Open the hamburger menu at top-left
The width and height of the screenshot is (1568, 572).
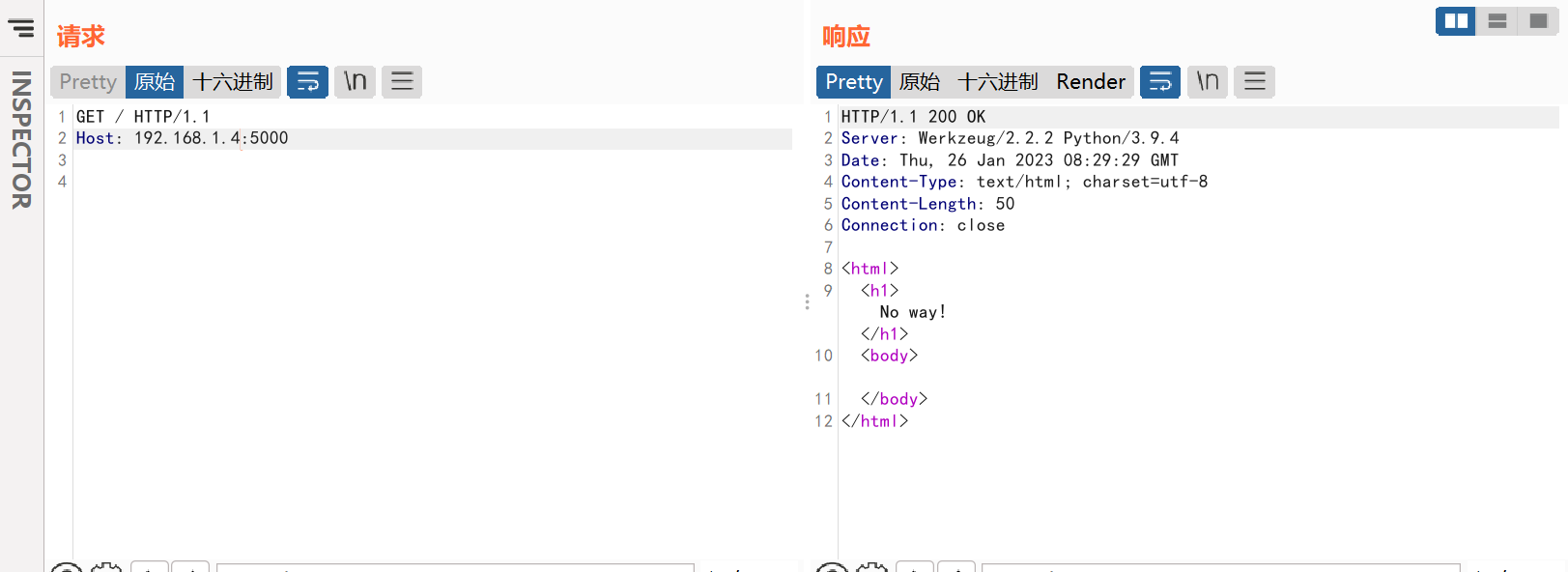(21, 28)
